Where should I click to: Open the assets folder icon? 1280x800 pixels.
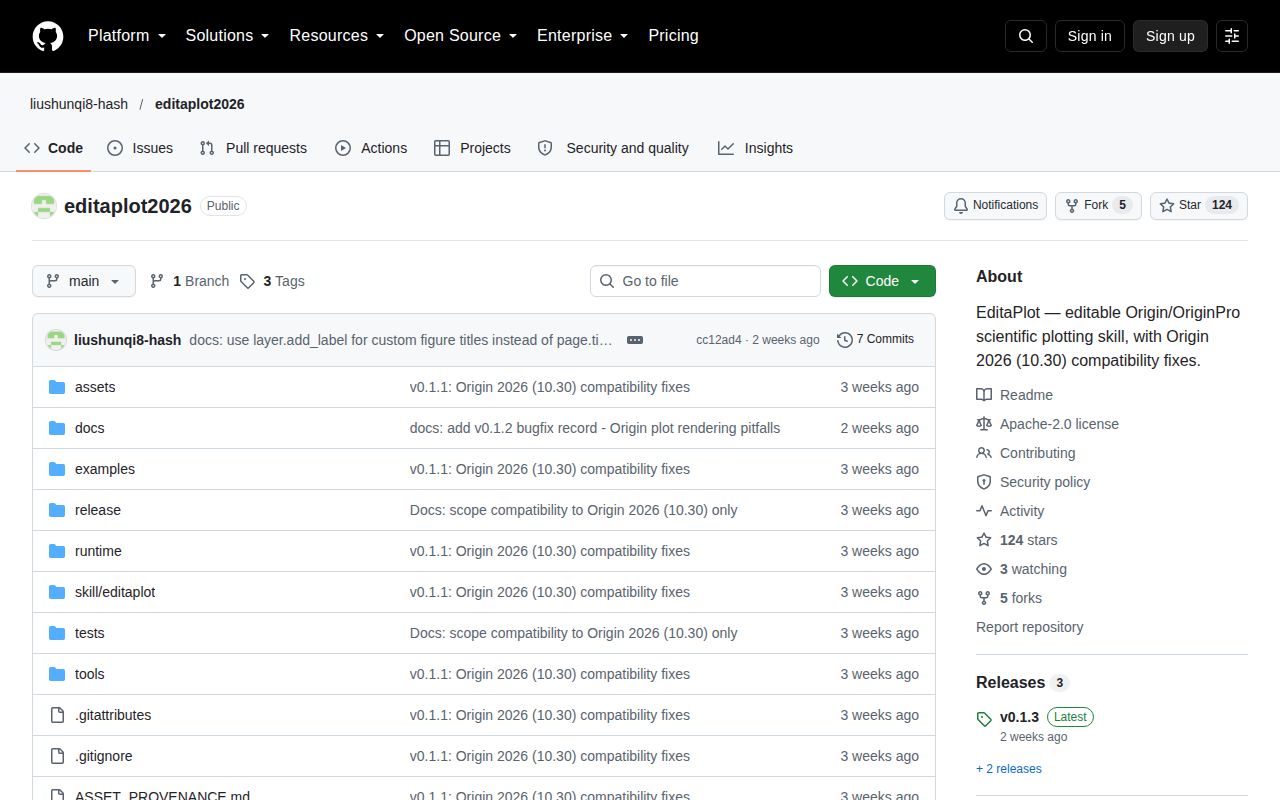pyautogui.click(x=57, y=387)
